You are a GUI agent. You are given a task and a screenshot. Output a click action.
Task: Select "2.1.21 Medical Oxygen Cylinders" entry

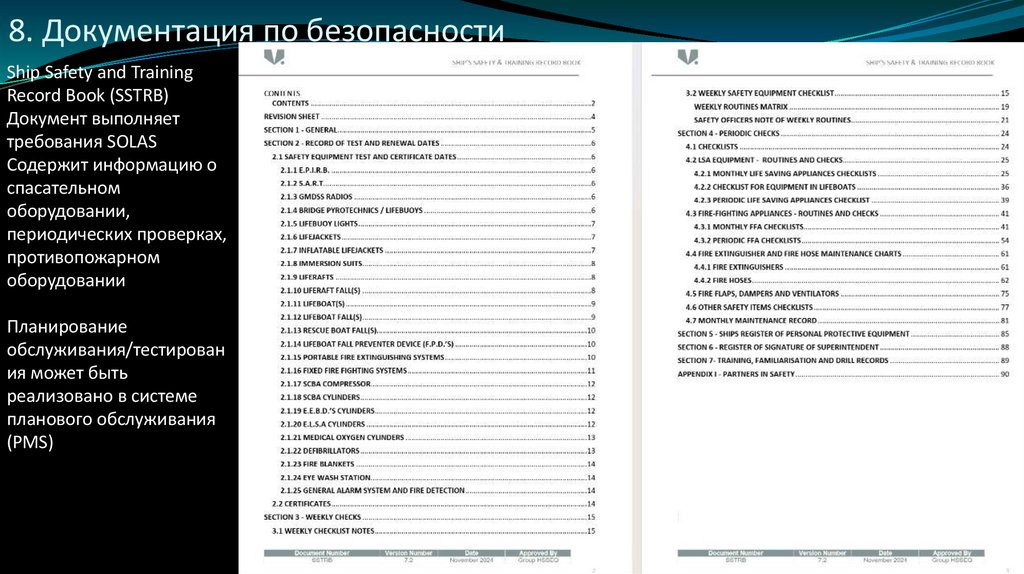(x=438, y=438)
